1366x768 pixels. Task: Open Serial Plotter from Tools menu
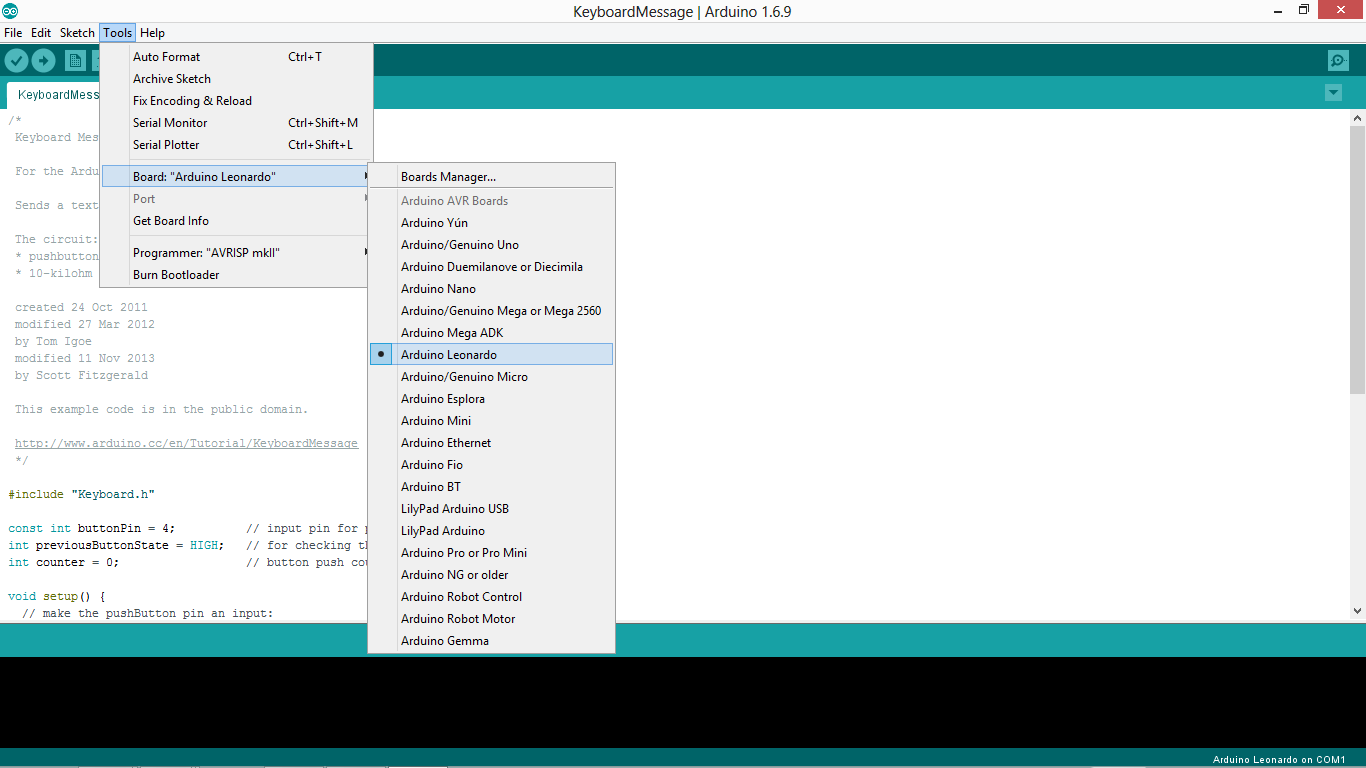pyautogui.click(x=236, y=145)
